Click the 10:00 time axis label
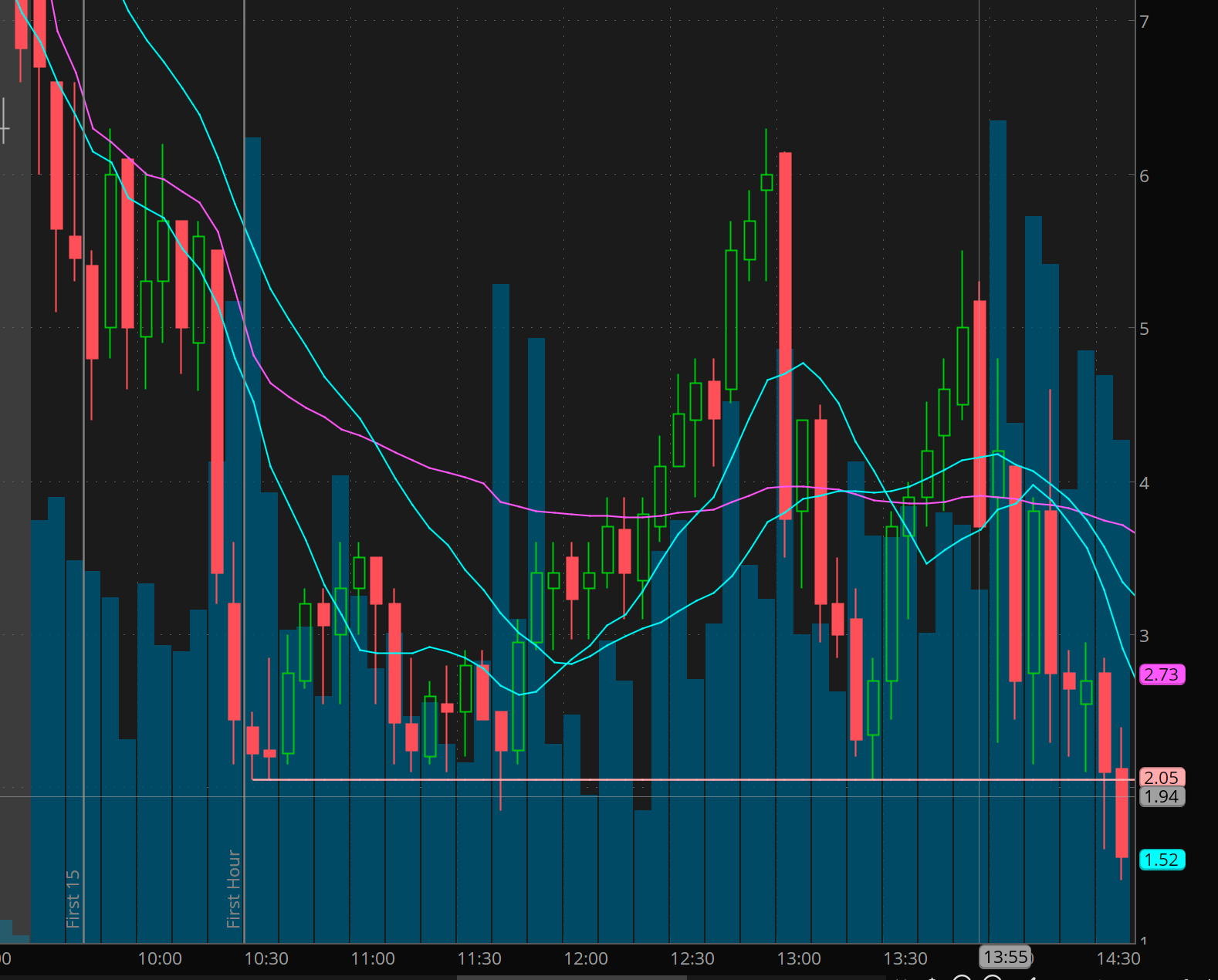The image size is (1218, 980). pos(160,958)
